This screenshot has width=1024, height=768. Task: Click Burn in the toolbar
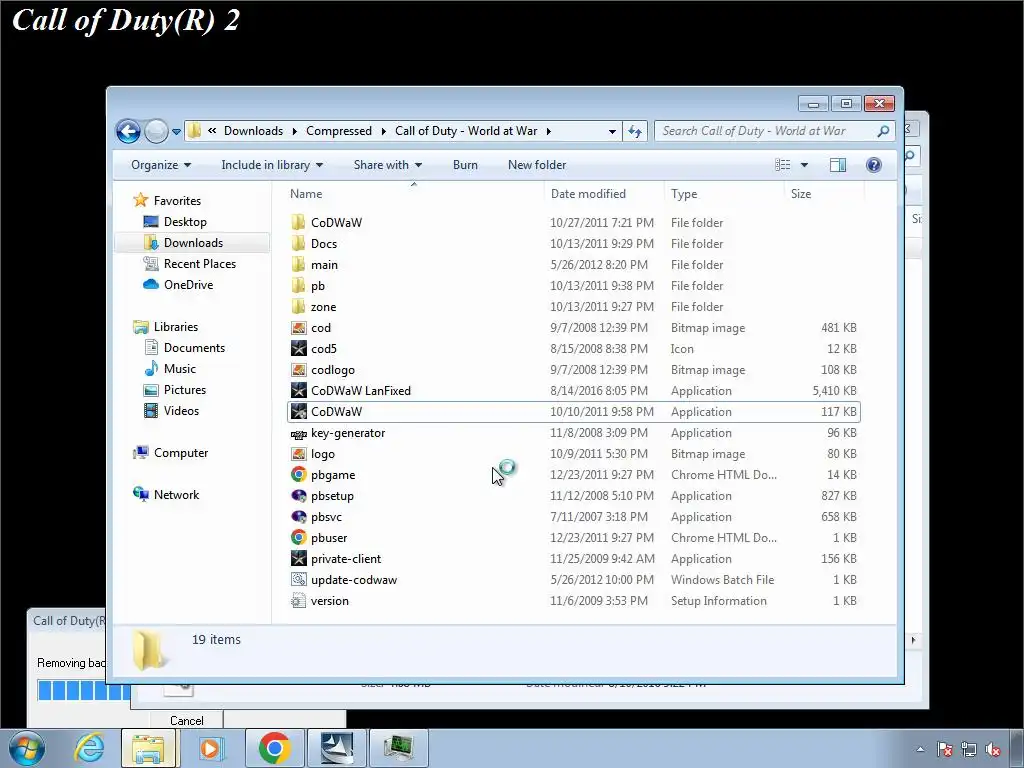pos(465,165)
